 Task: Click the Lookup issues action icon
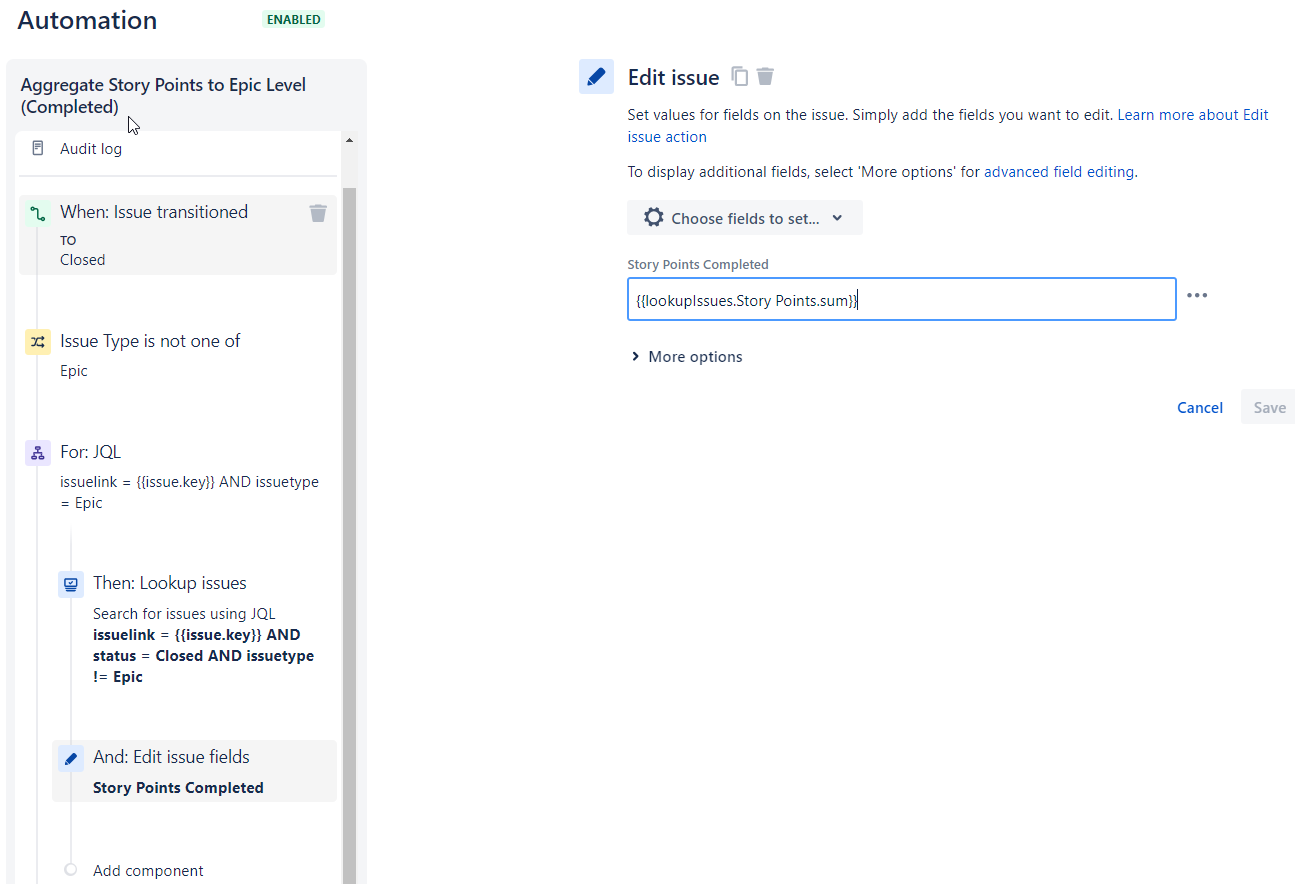tap(71, 584)
